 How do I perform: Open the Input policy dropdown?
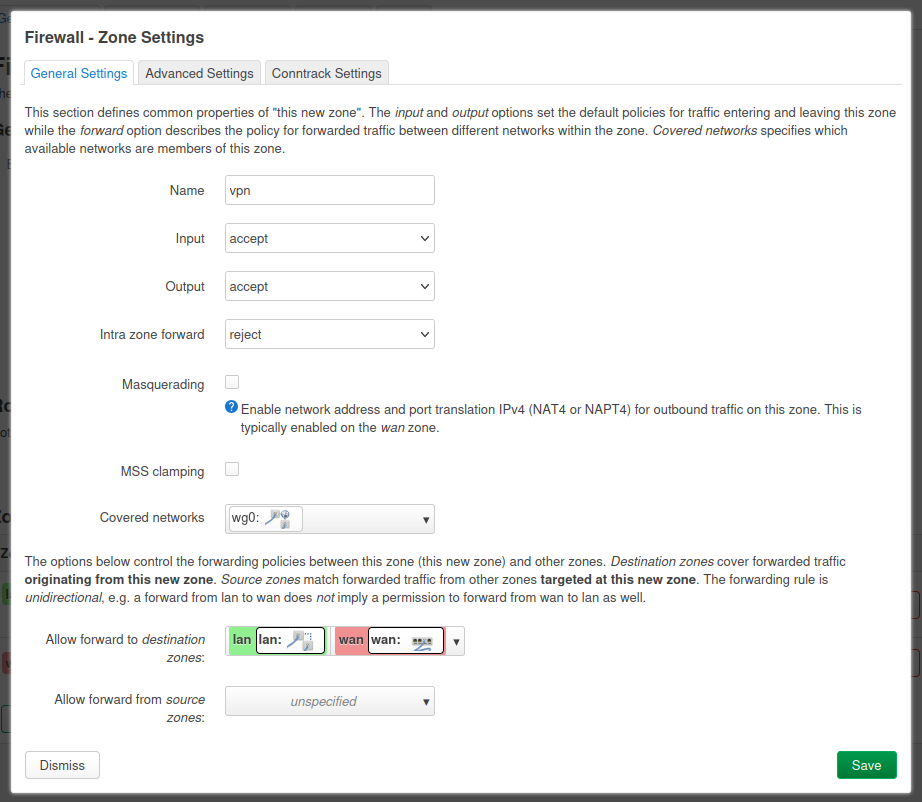pyautogui.click(x=329, y=239)
